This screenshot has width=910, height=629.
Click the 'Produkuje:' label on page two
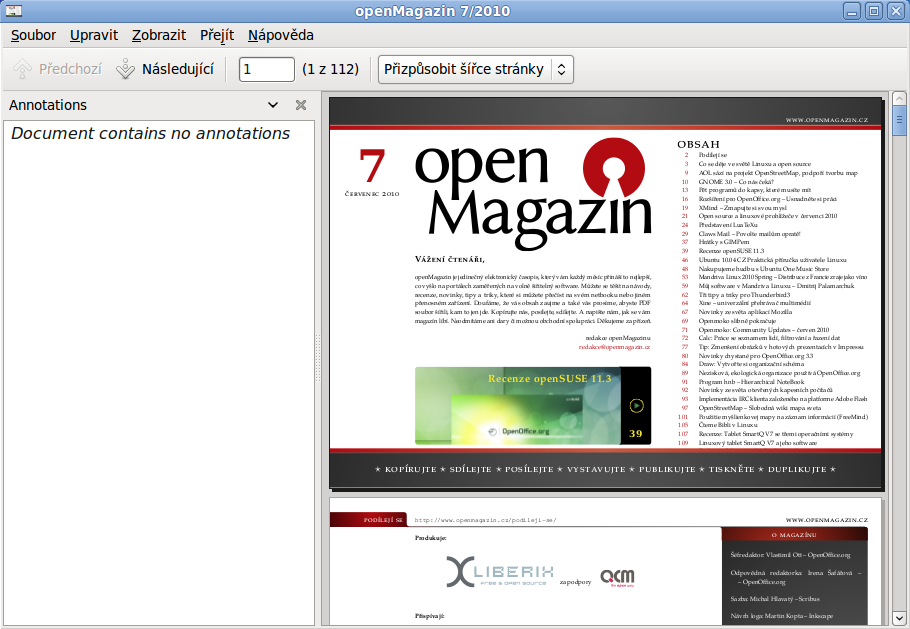(x=431, y=538)
